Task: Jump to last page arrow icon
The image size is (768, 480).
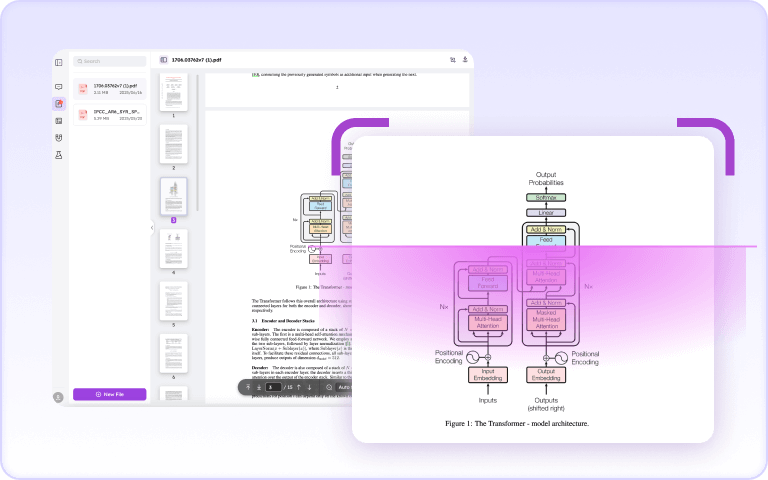Action: tap(259, 387)
